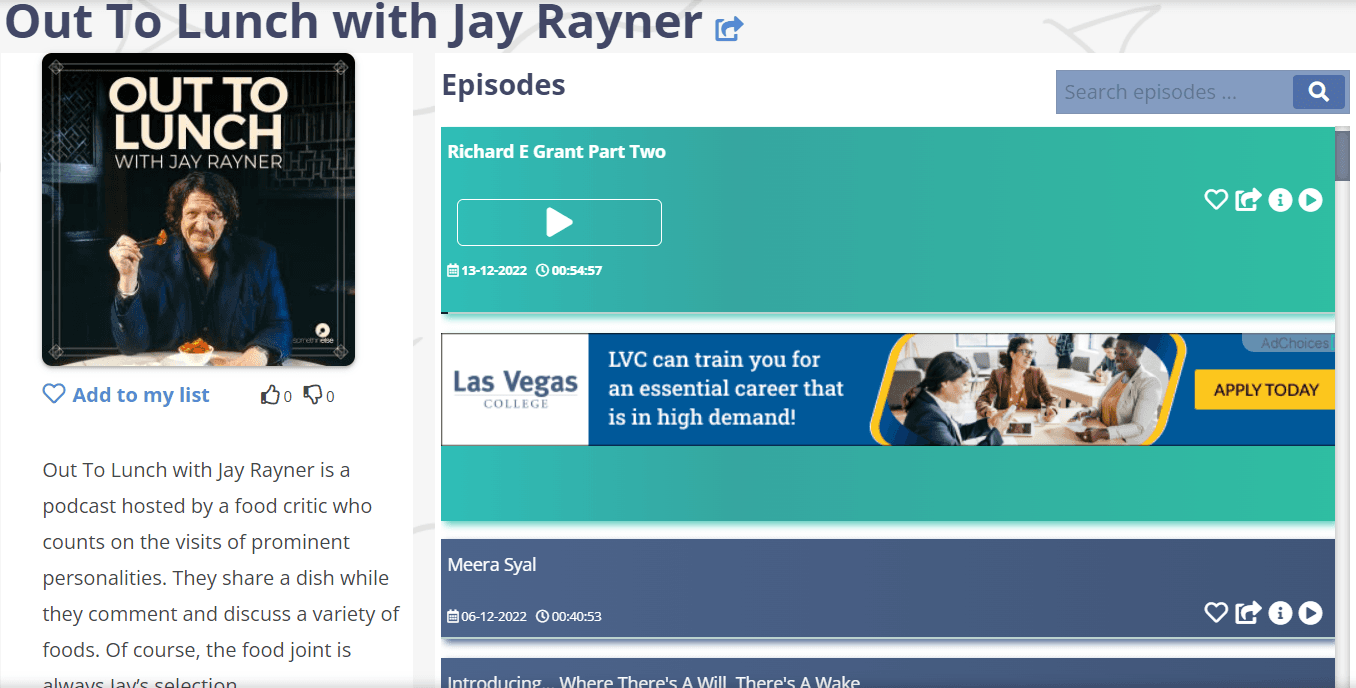Open the Meera Syal episode title
The image size is (1356, 688).
point(492,565)
